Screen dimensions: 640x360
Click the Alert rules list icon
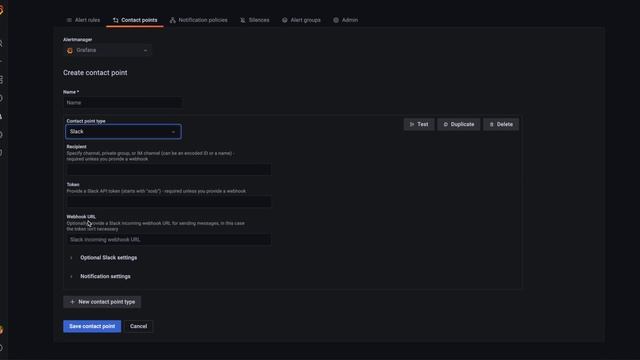[69, 20]
